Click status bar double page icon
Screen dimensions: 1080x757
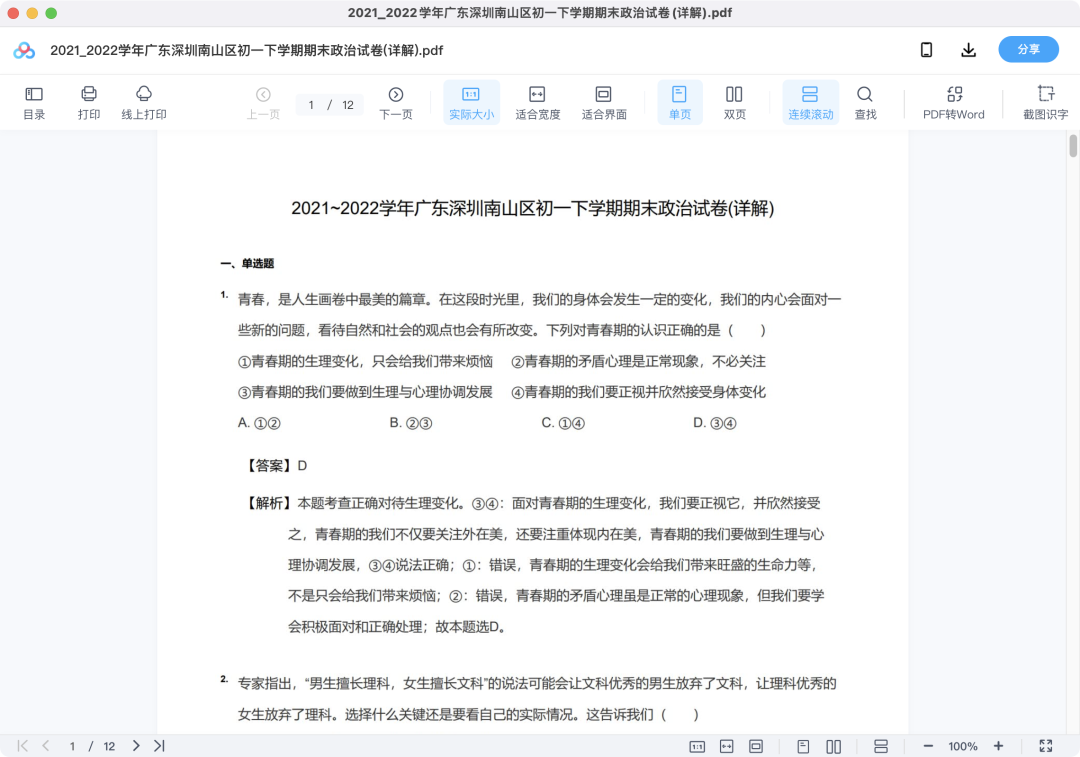tap(833, 747)
